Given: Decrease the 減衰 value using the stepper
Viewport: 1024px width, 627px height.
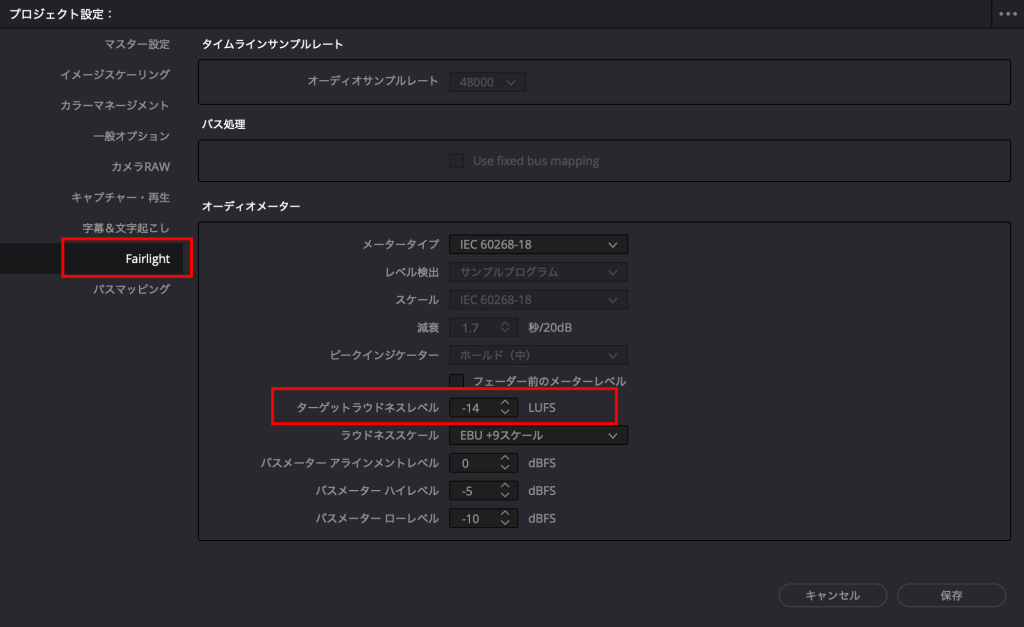Looking at the screenshot, I should (x=505, y=328).
